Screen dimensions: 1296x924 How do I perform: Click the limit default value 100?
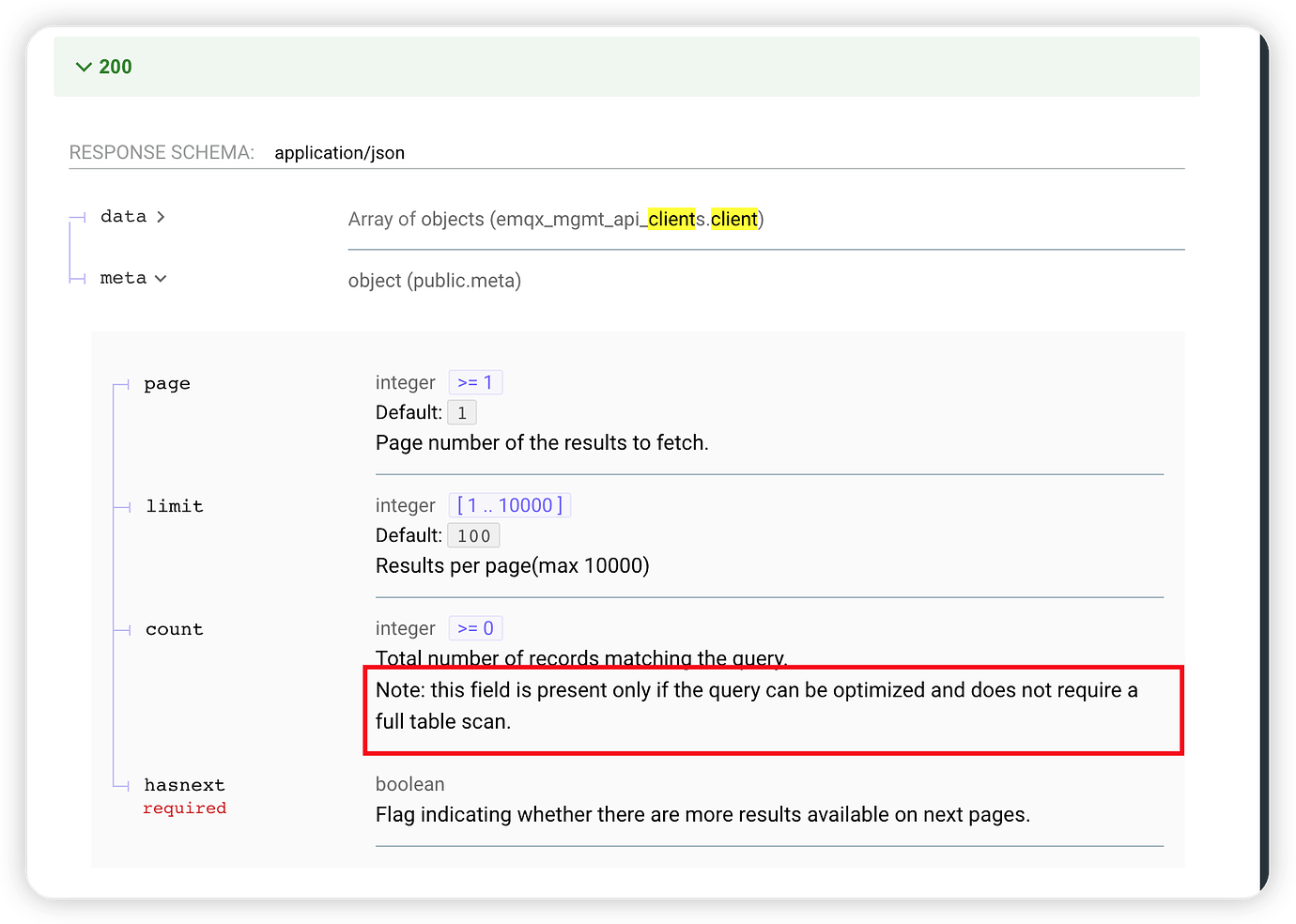tap(473, 536)
